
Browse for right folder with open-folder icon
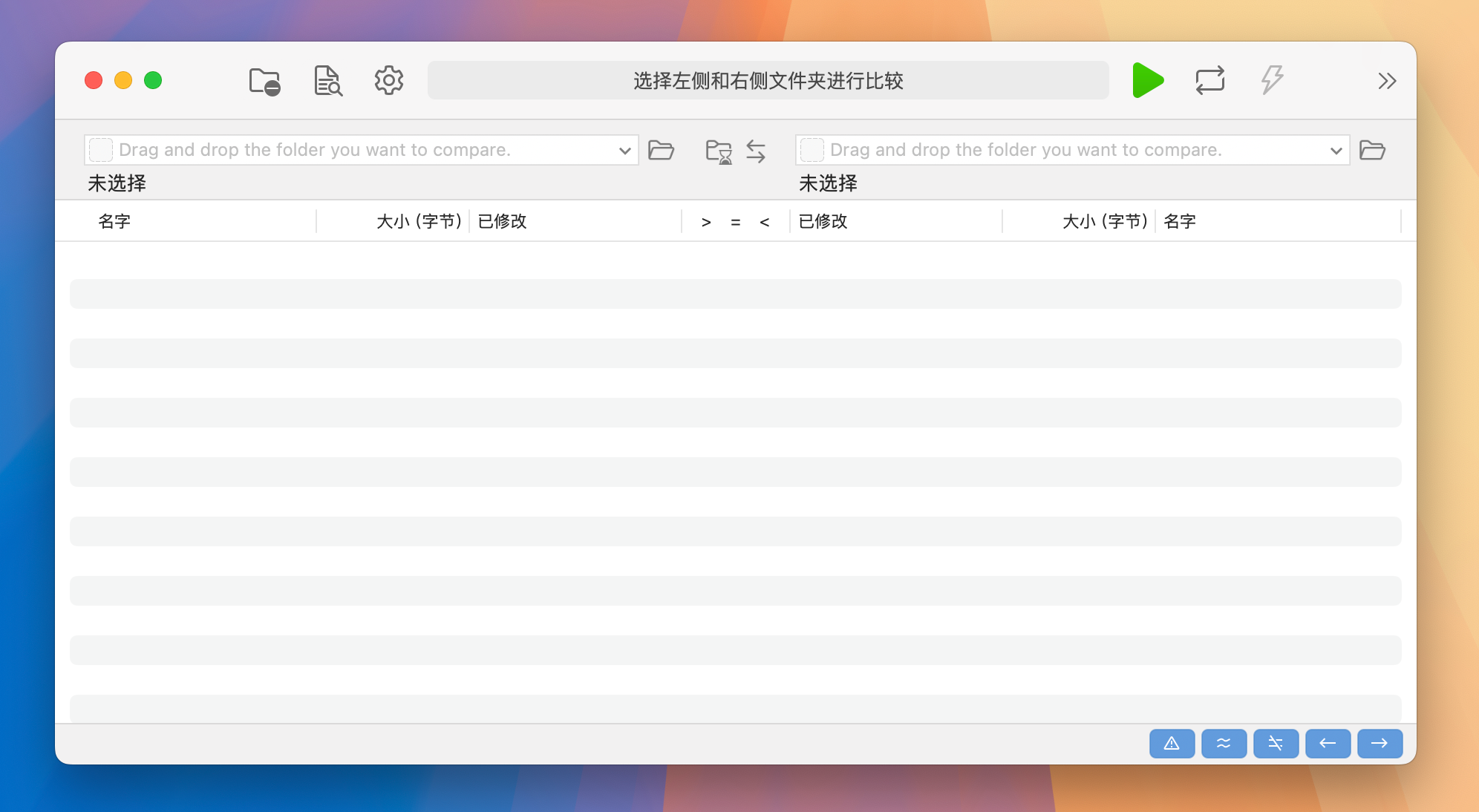click(1372, 150)
